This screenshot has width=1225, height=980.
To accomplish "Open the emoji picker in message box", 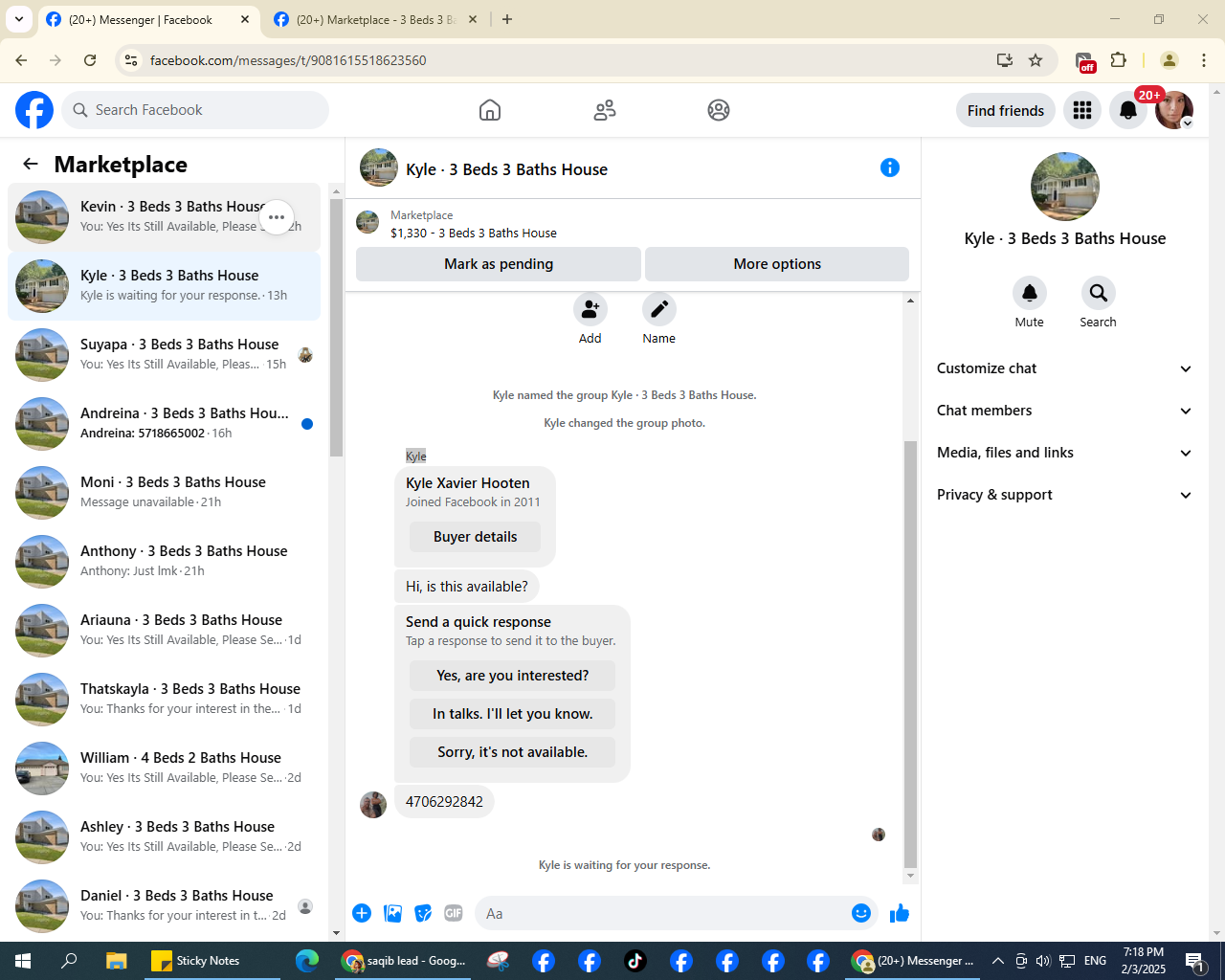I will click(861, 913).
